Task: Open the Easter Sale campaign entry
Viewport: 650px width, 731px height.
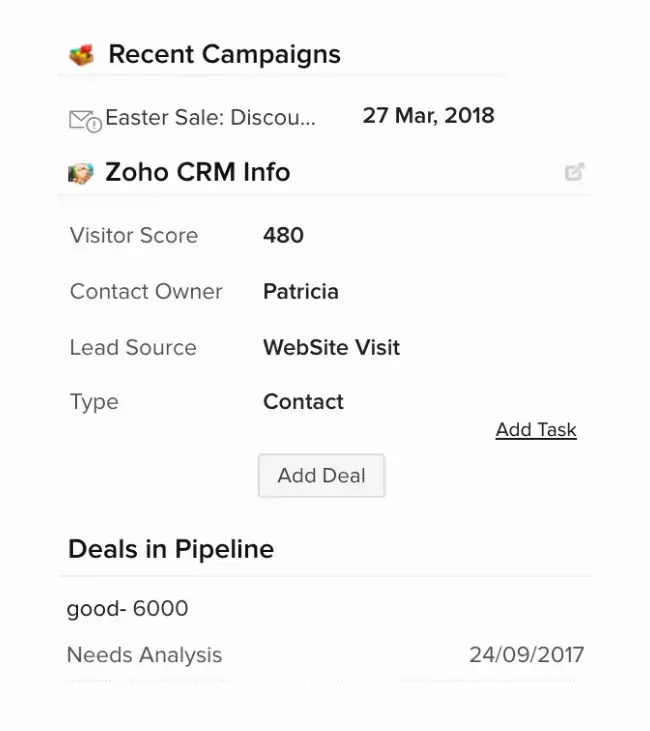Action: click(x=210, y=118)
